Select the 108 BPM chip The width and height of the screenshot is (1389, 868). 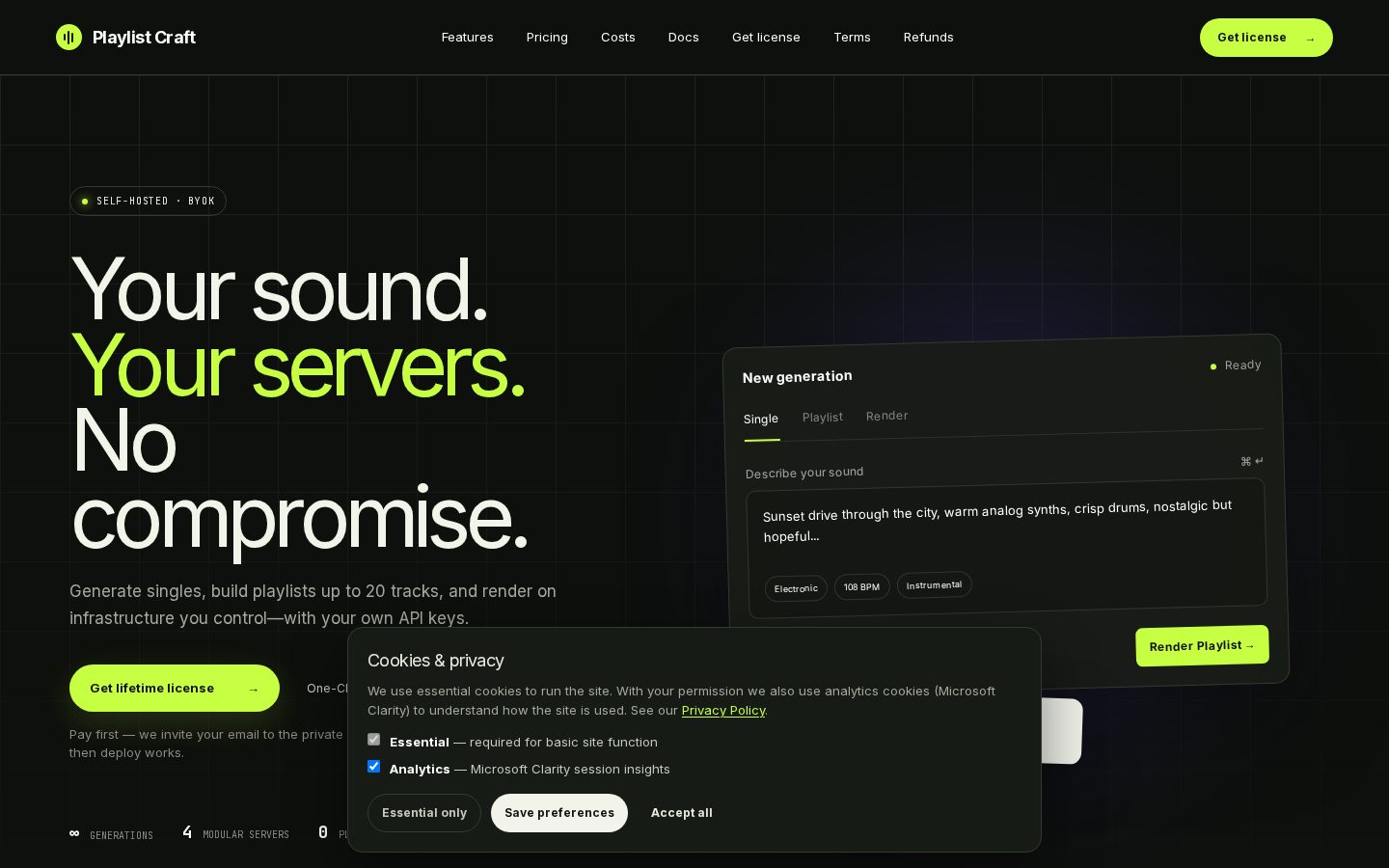[x=861, y=586]
